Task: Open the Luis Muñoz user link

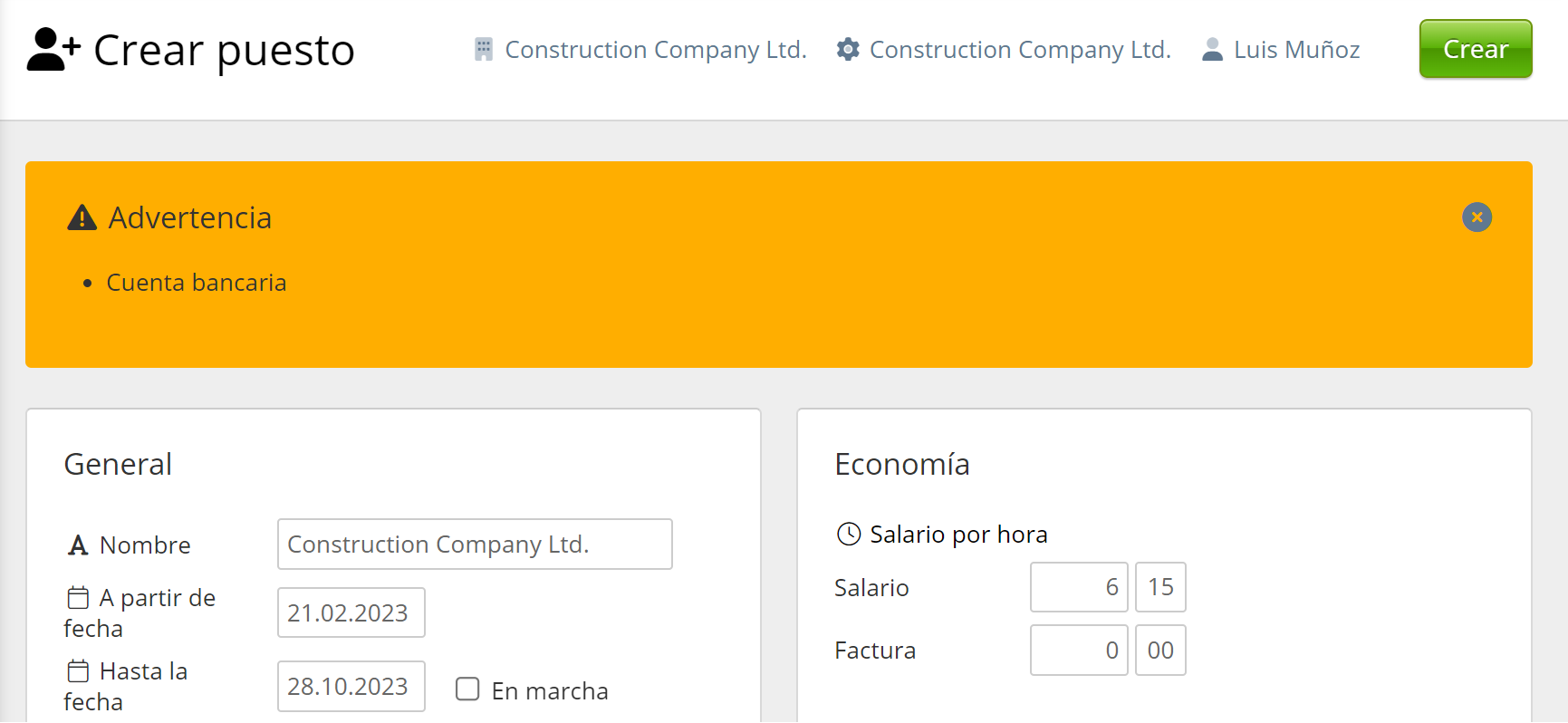Action: pos(1296,50)
